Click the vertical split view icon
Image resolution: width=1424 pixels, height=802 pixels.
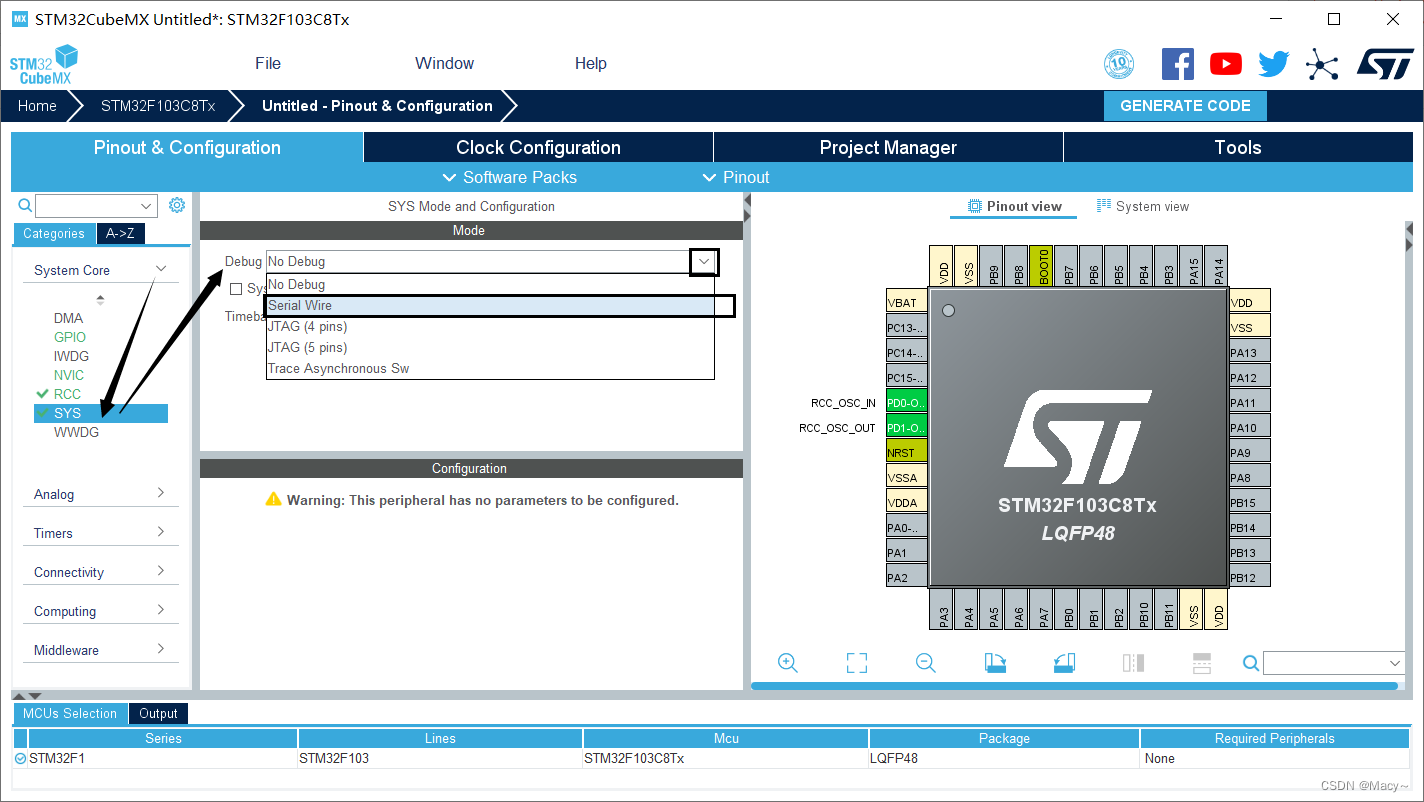click(x=1133, y=663)
